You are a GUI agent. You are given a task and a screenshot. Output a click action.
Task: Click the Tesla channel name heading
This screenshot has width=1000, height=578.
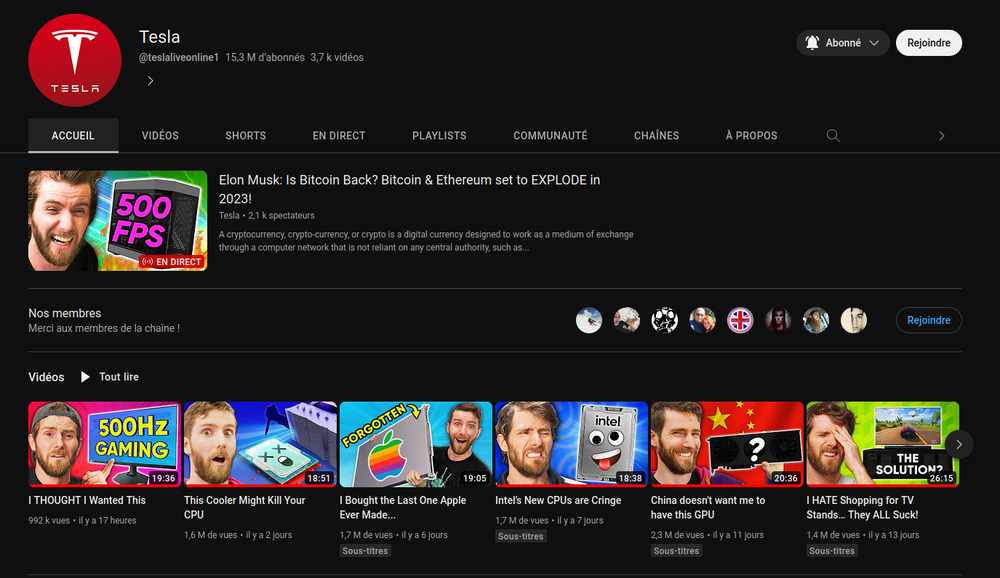click(159, 37)
